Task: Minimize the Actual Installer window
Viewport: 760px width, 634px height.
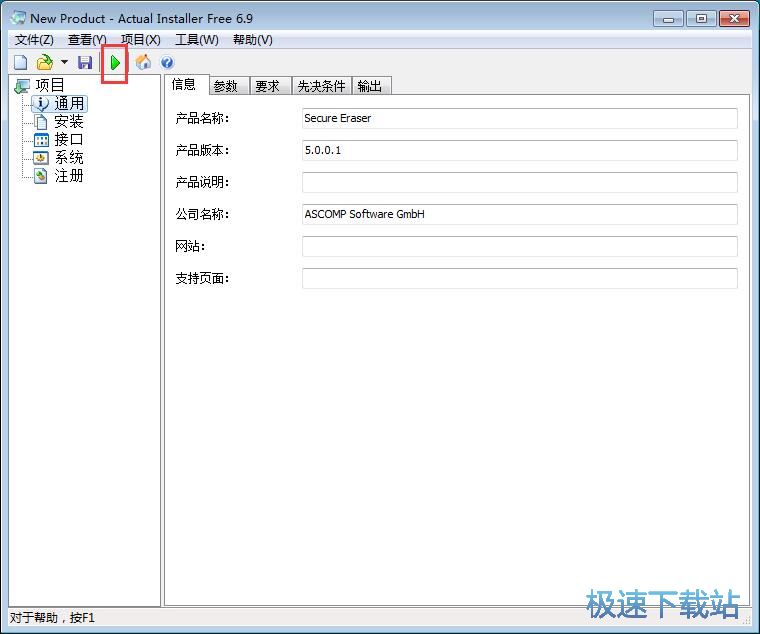Action: coord(668,19)
